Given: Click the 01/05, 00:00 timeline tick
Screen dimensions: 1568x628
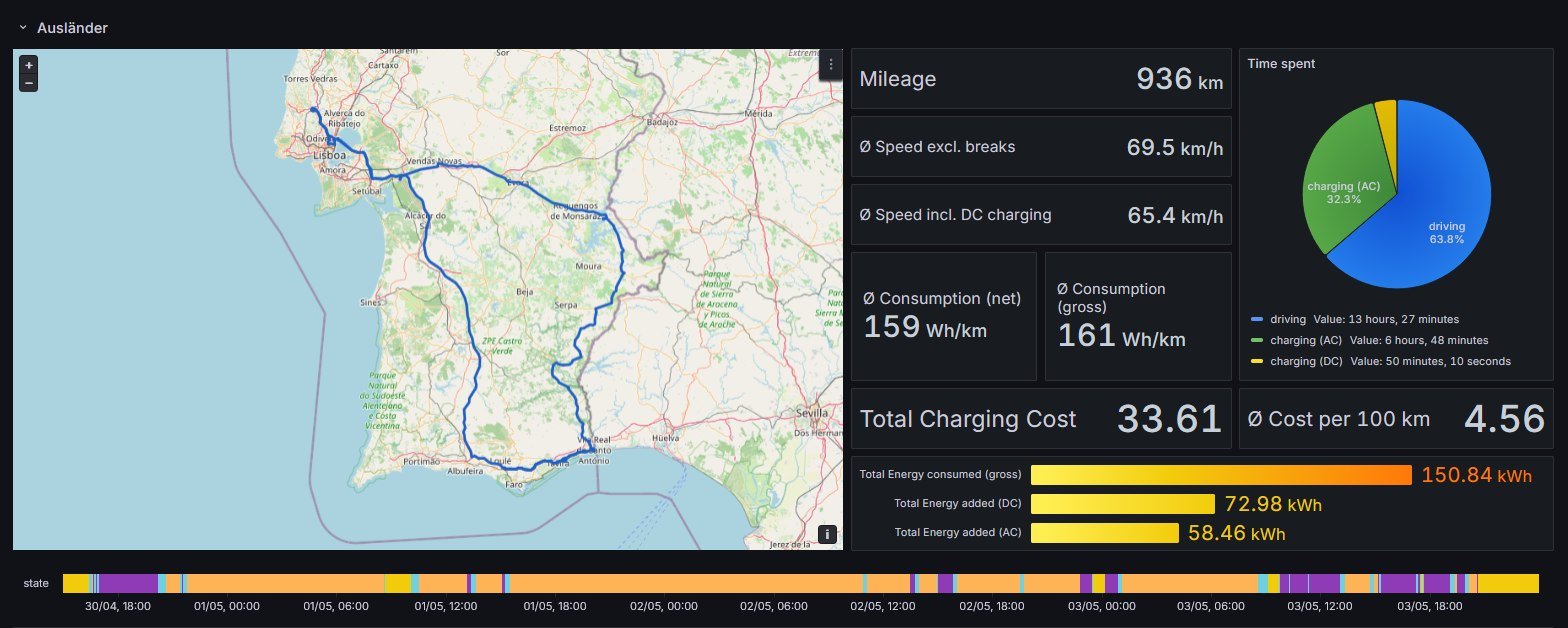Looking at the screenshot, I should click(226, 606).
